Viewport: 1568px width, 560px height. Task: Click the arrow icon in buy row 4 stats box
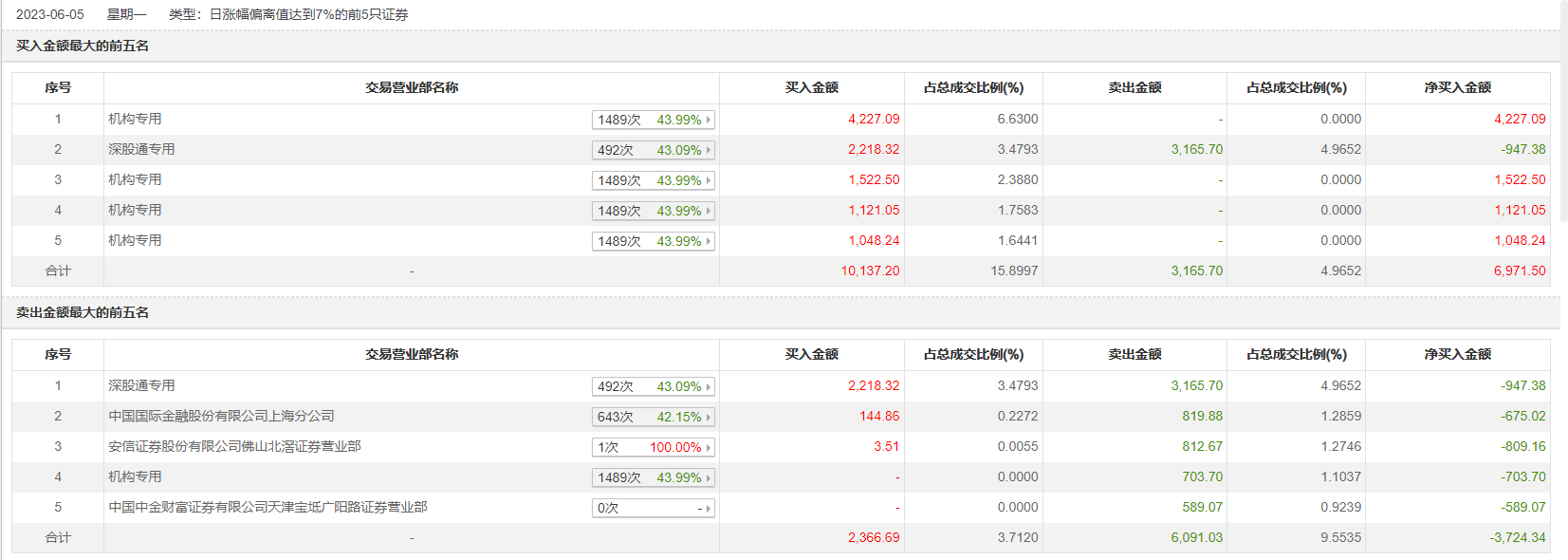(x=708, y=211)
